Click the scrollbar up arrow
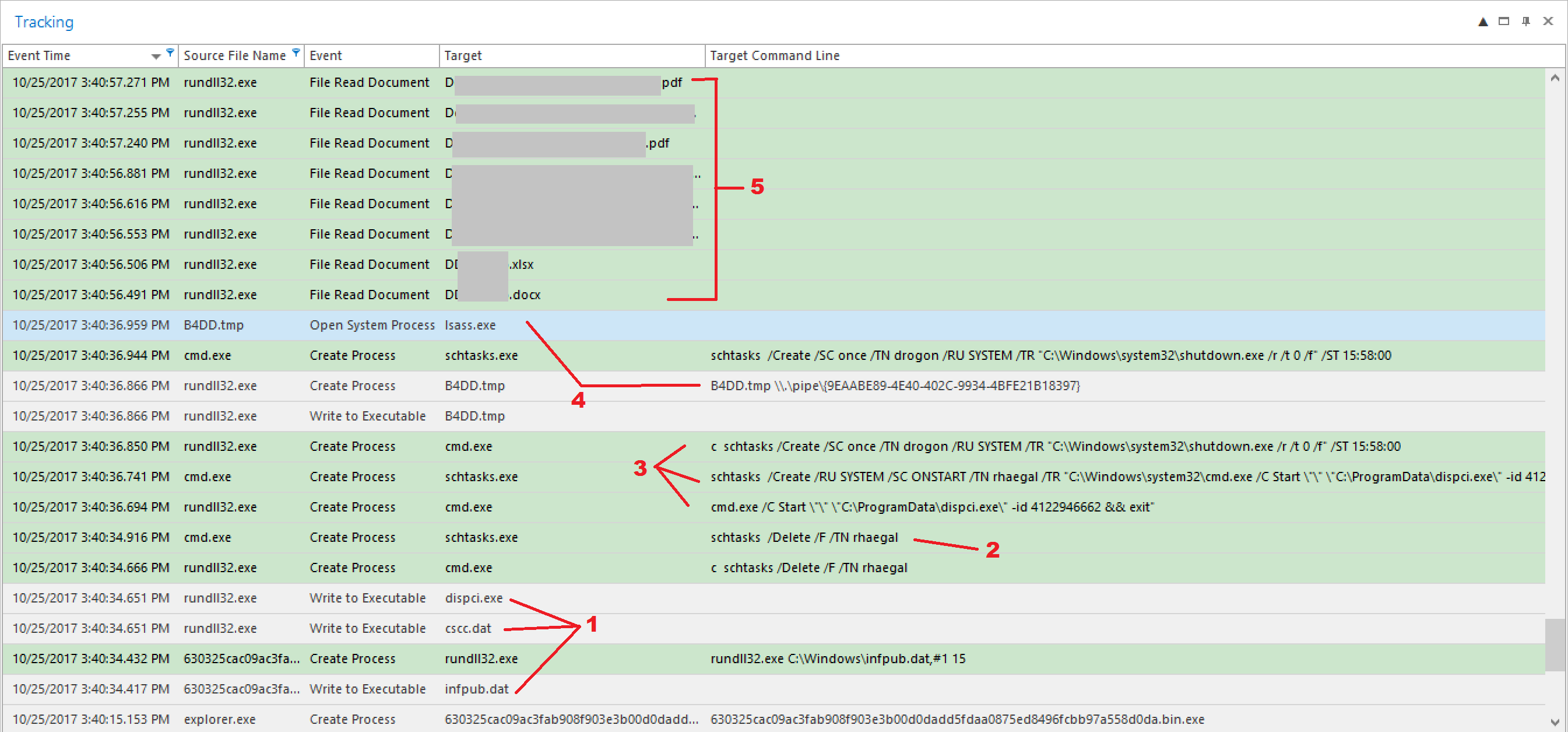Screen dimensions: 1568x732 coord(1555,78)
